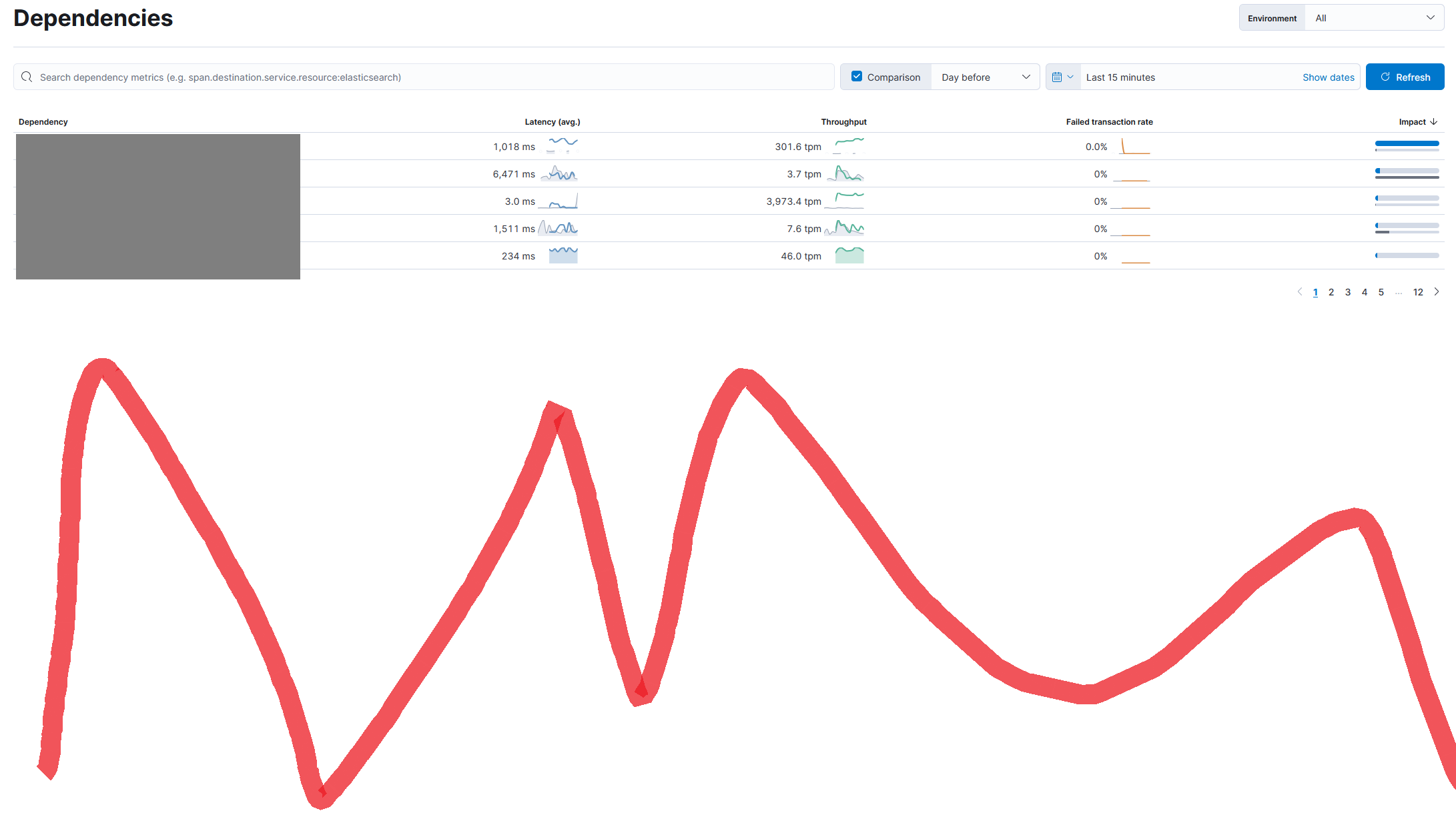
Task: Go to page 1
Action: pos(1315,292)
